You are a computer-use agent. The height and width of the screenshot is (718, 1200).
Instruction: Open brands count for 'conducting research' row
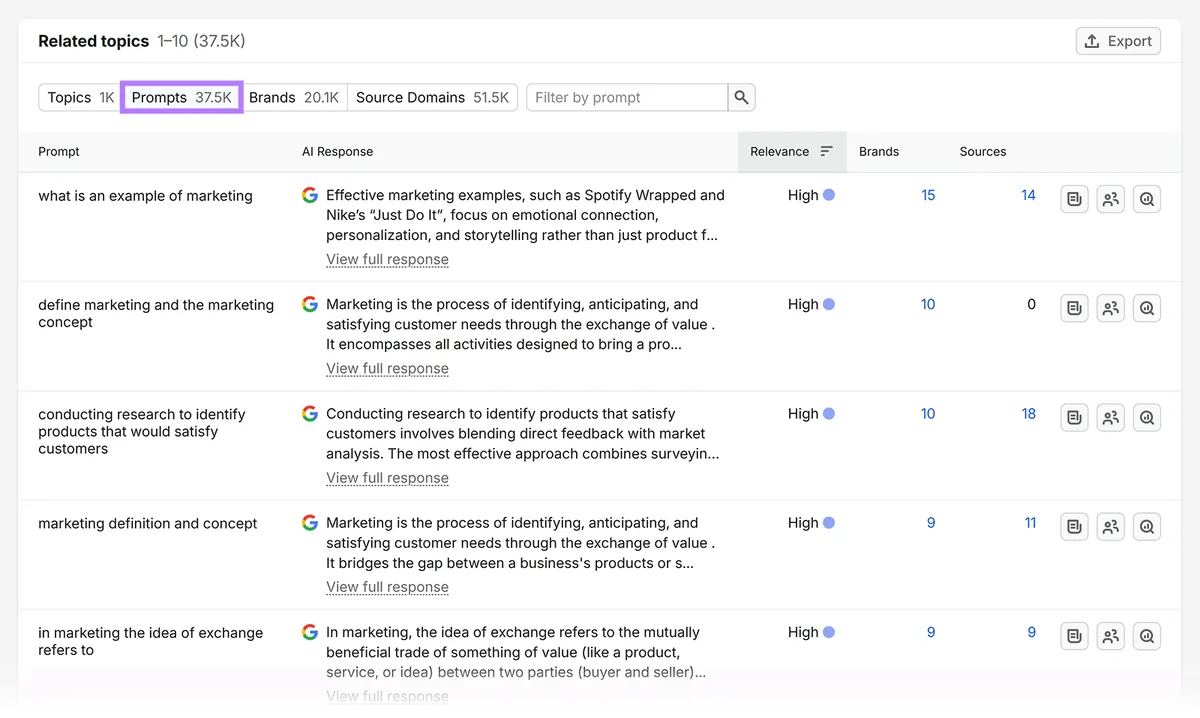[x=928, y=413]
